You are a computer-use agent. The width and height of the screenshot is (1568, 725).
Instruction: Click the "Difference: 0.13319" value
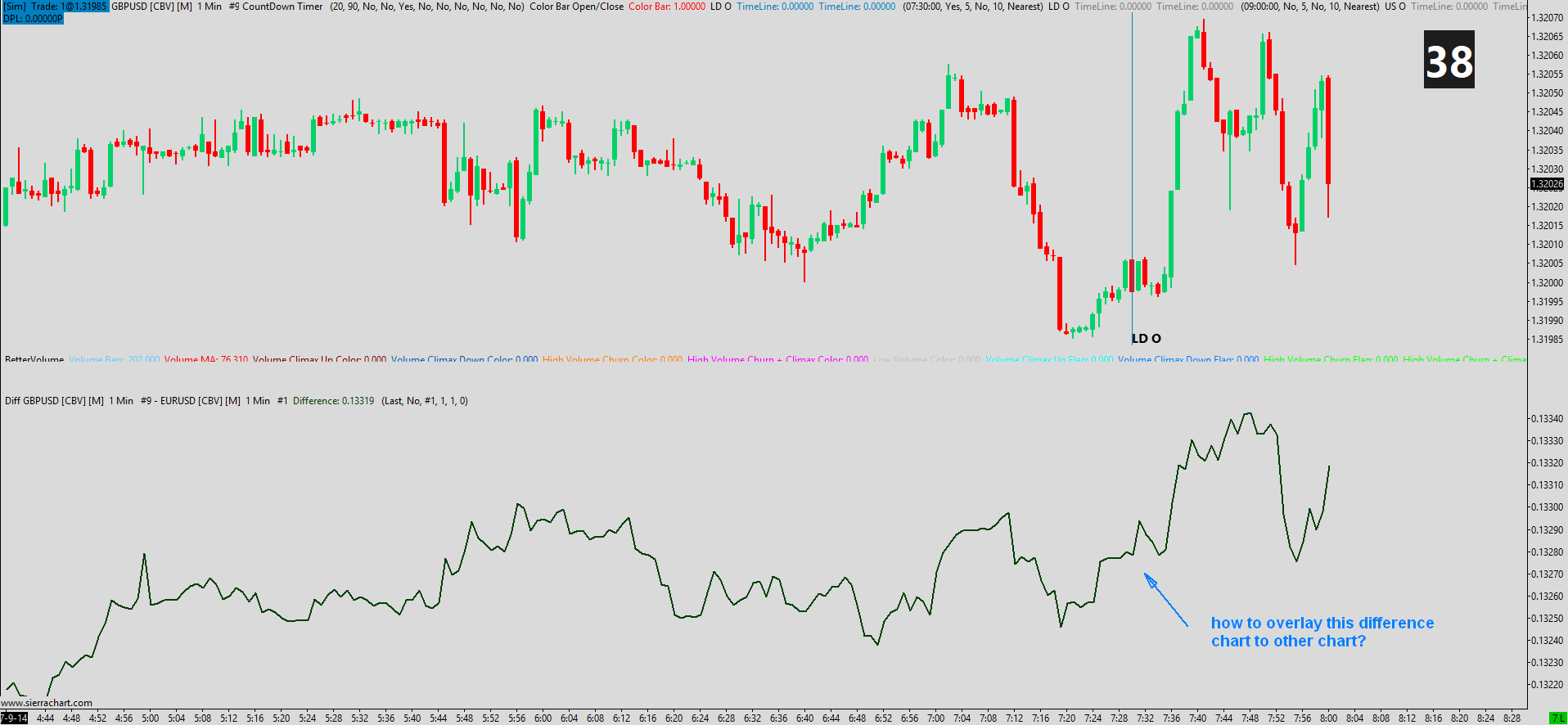point(334,401)
